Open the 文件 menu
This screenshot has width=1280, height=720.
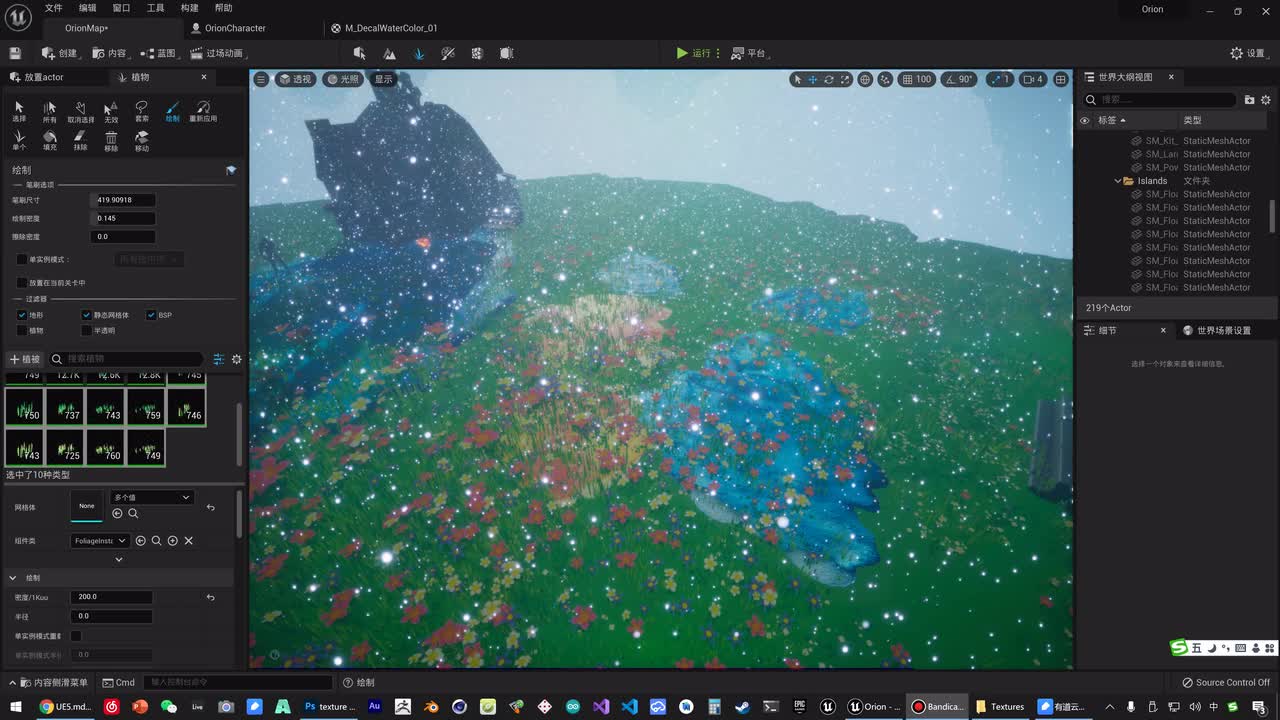53,8
